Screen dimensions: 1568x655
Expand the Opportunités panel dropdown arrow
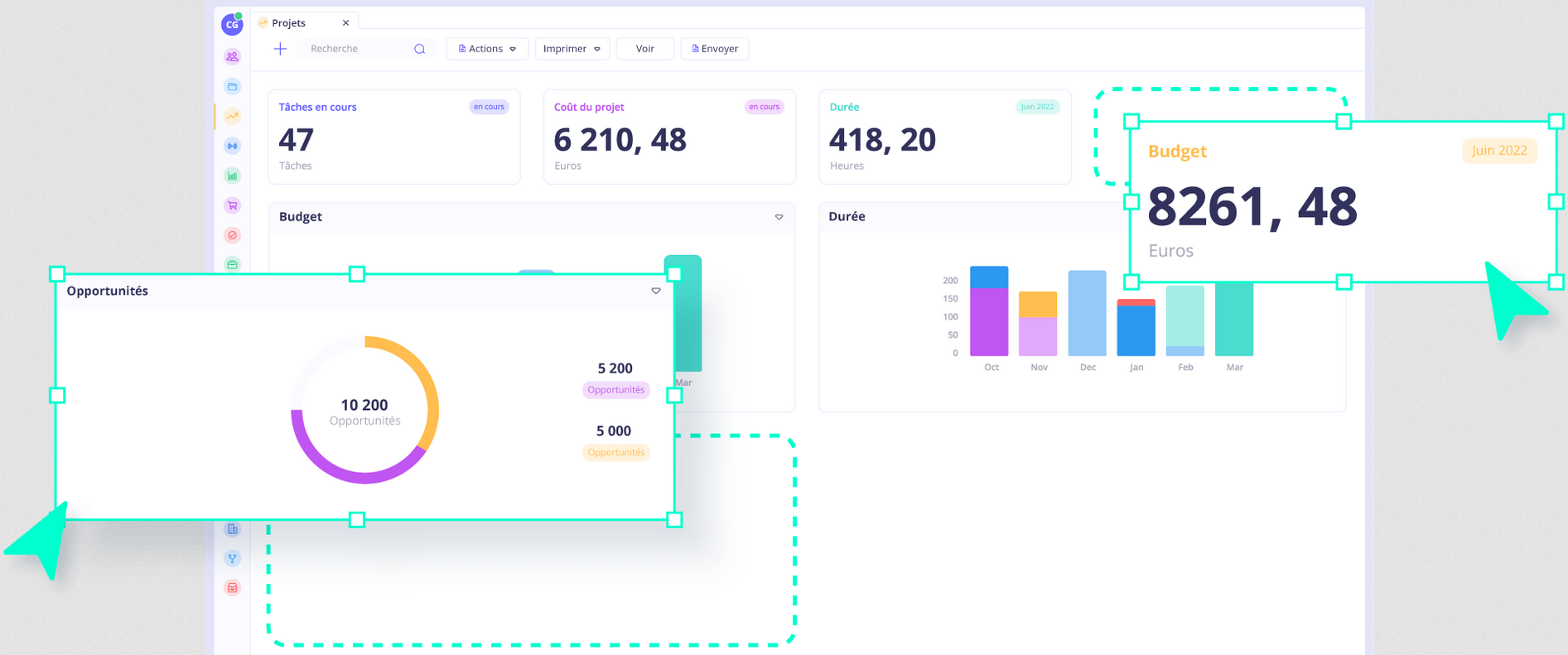655,291
